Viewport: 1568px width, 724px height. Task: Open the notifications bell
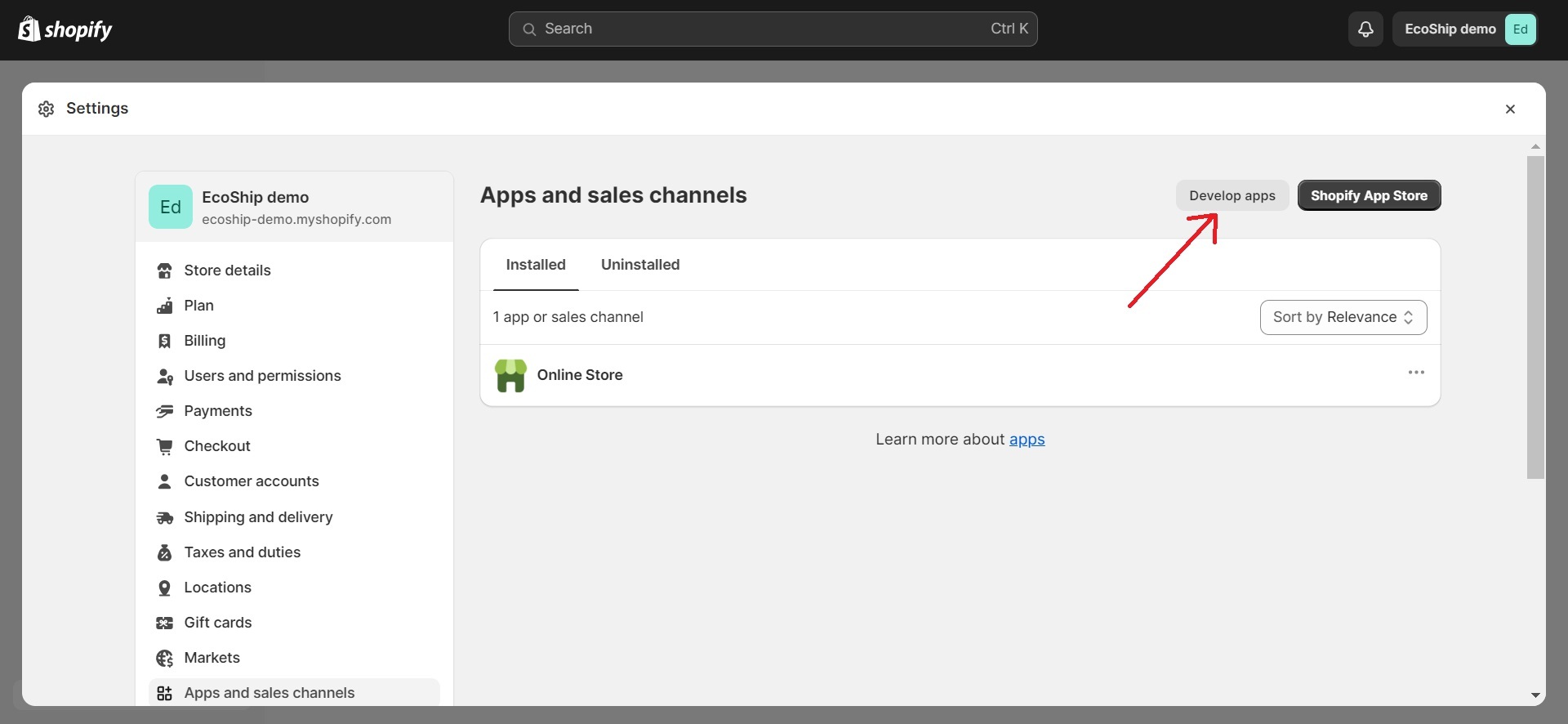point(1365,29)
